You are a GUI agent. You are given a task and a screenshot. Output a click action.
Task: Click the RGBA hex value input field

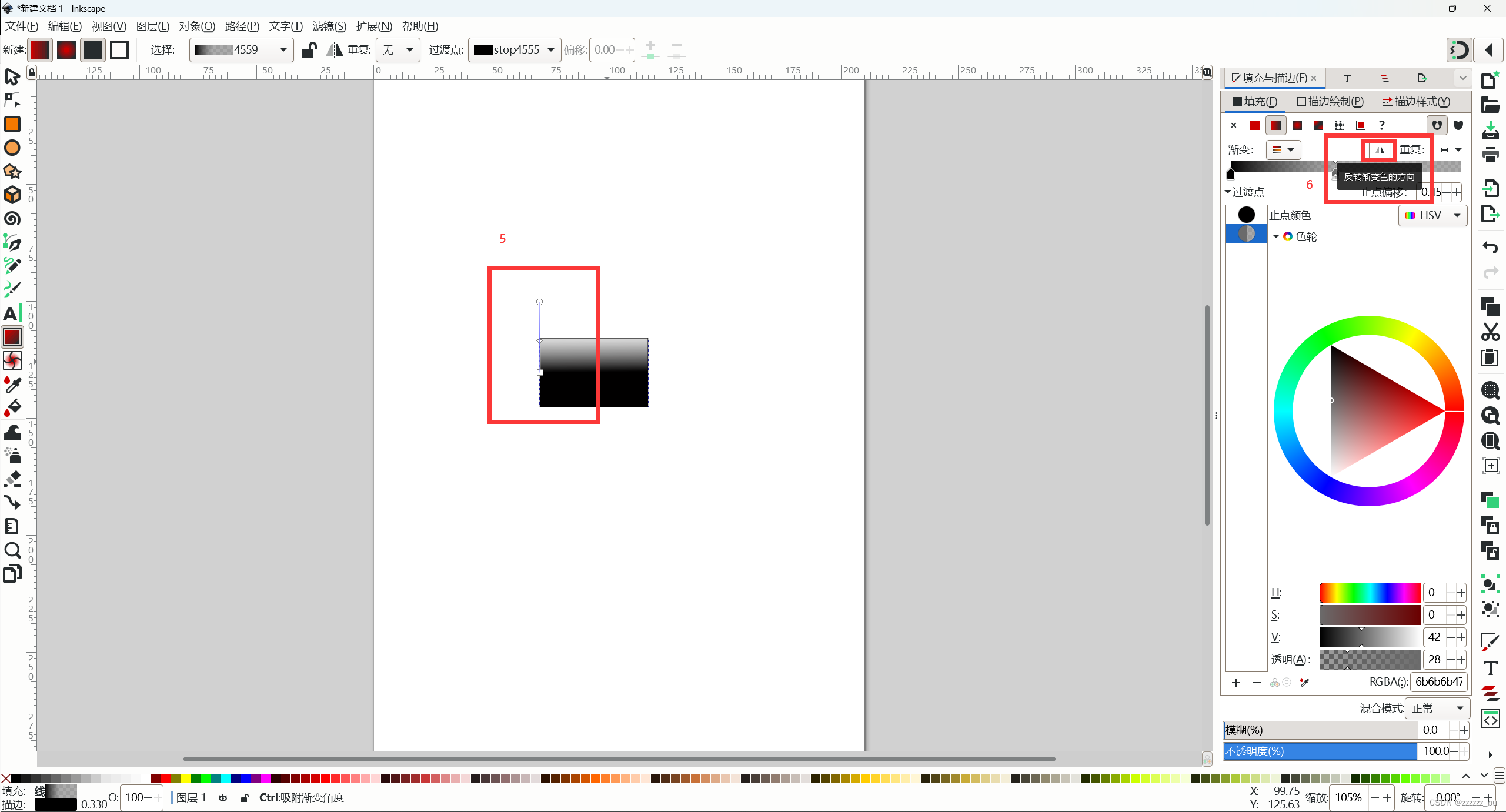[1438, 682]
